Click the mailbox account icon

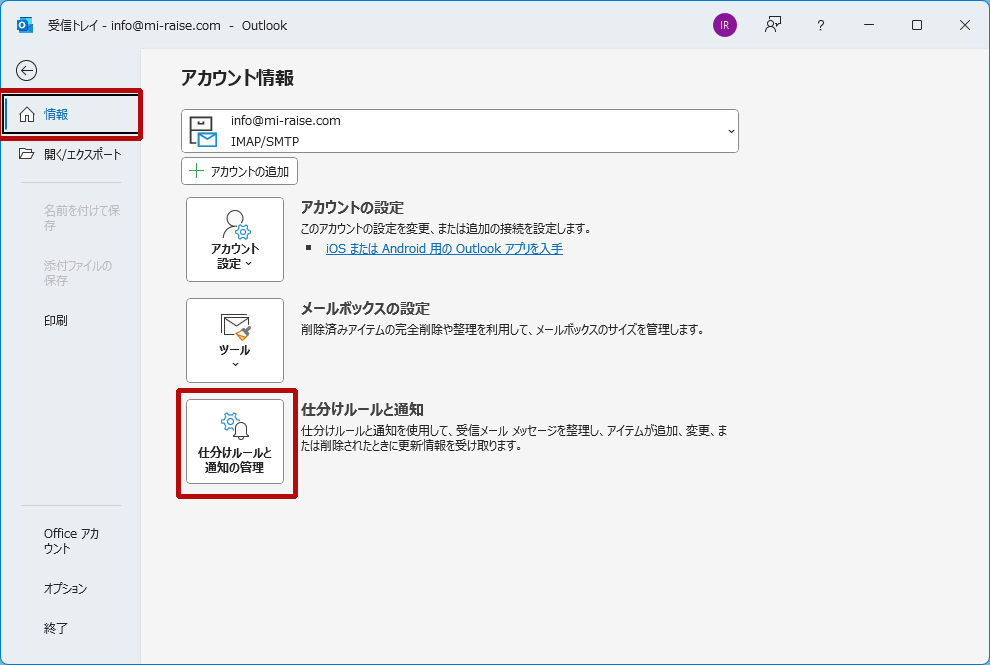click(x=203, y=131)
